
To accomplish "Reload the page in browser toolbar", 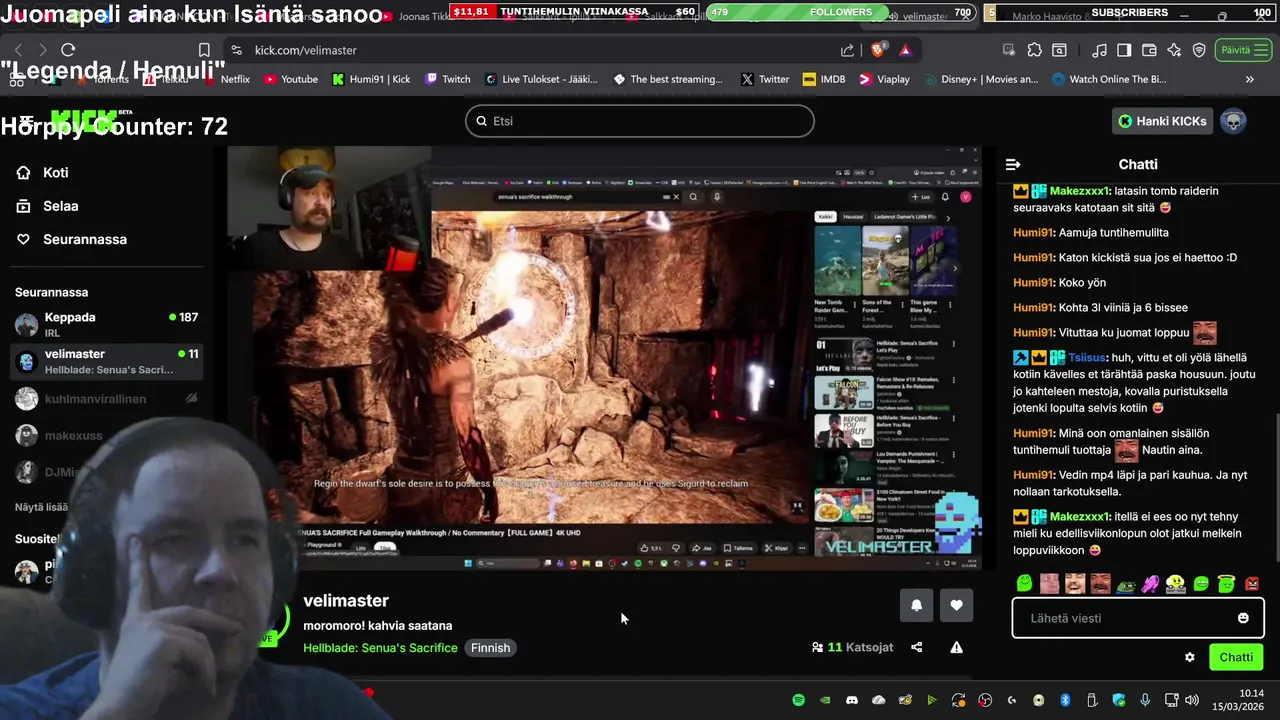I will pyautogui.click(x=68, y=50).
